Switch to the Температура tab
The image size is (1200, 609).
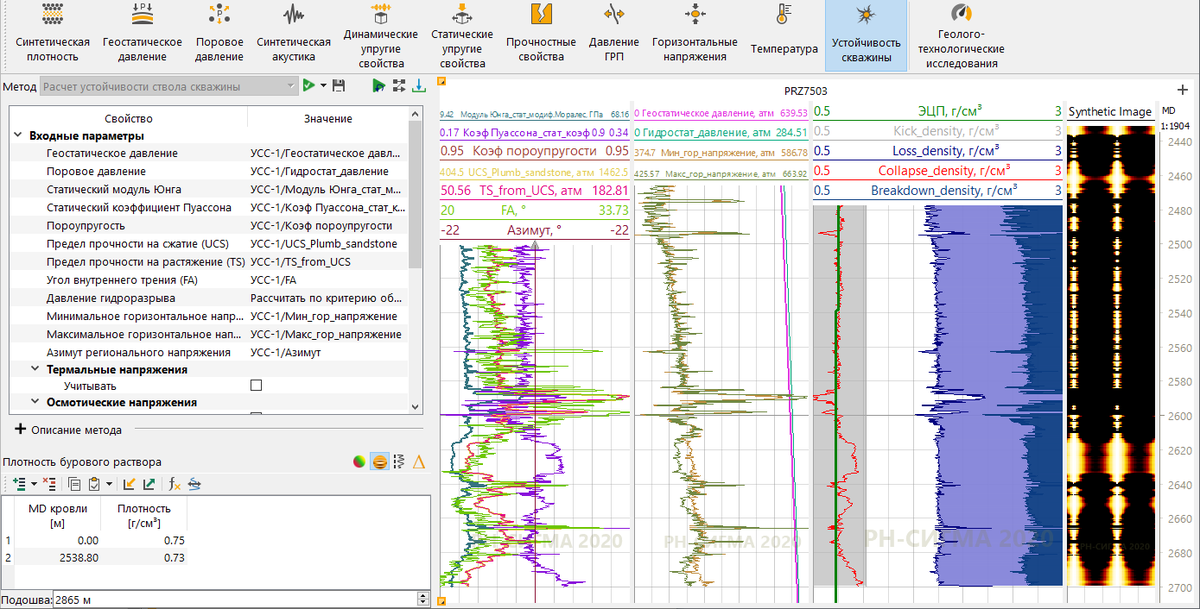(x=784, y=35)
